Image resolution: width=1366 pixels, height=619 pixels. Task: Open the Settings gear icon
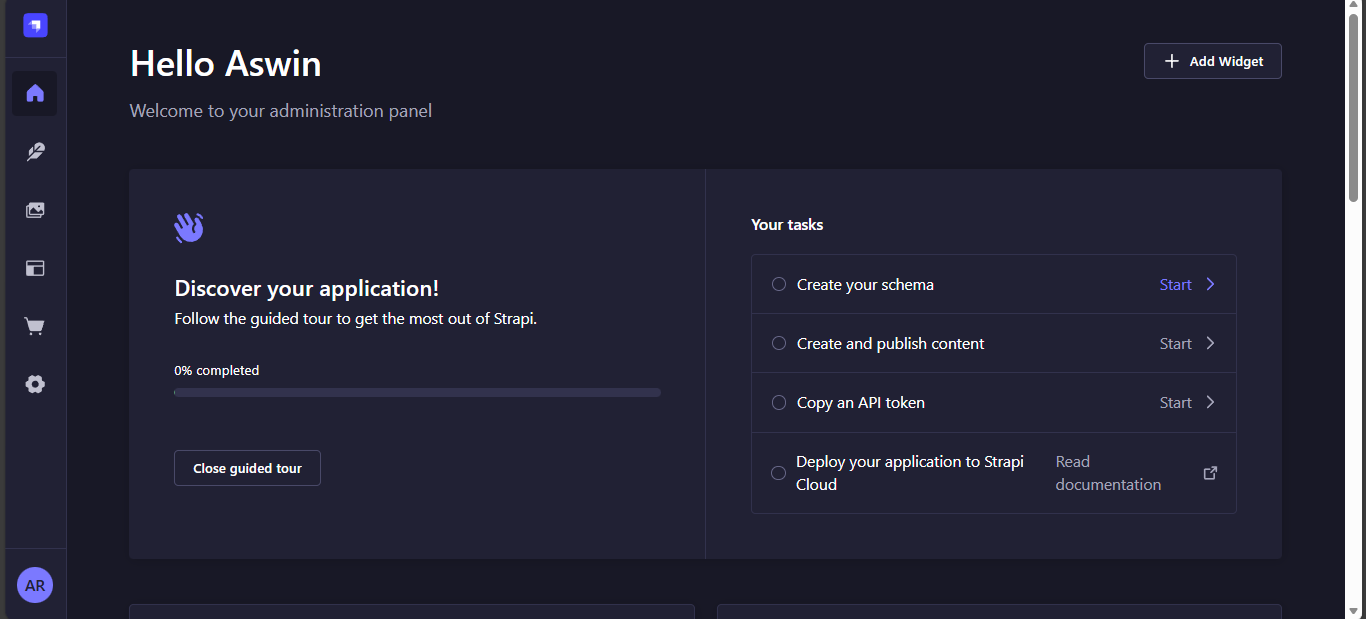point(35,384)
